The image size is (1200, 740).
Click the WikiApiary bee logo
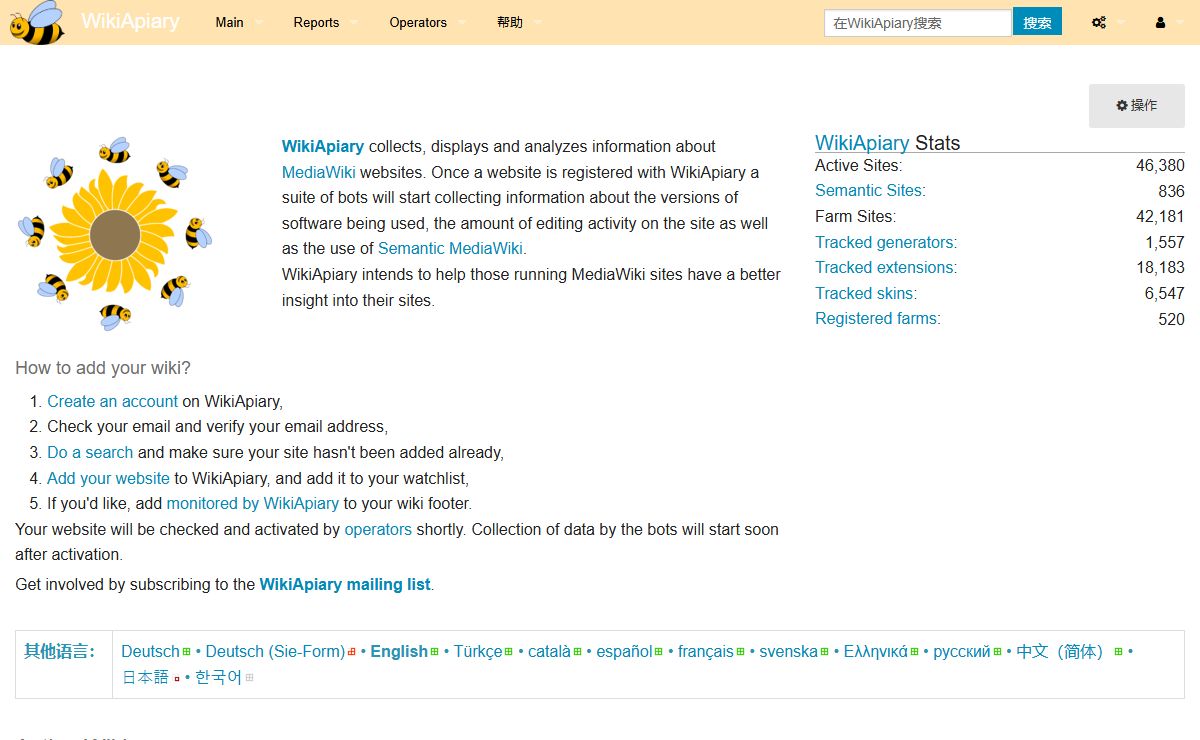37,22
